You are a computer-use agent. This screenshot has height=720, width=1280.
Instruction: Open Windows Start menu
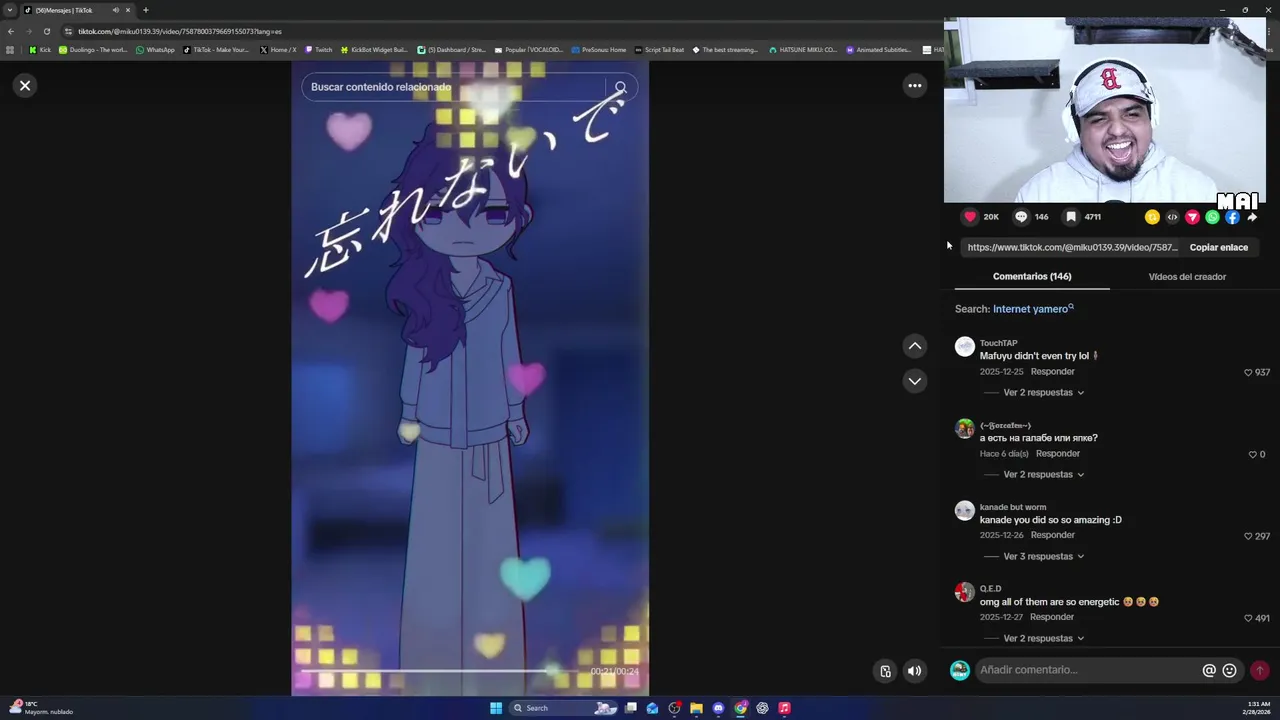pos(496,708)
